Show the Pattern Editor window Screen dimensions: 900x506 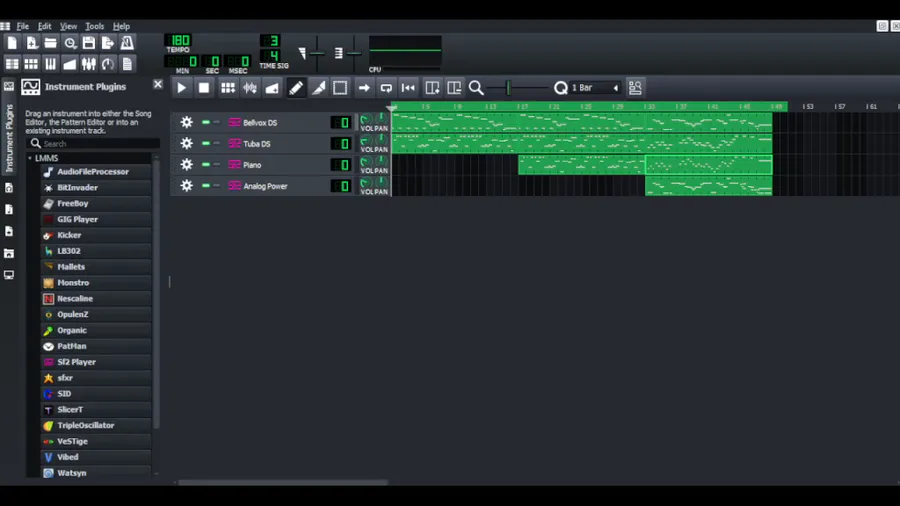click(x=32, y=64)
